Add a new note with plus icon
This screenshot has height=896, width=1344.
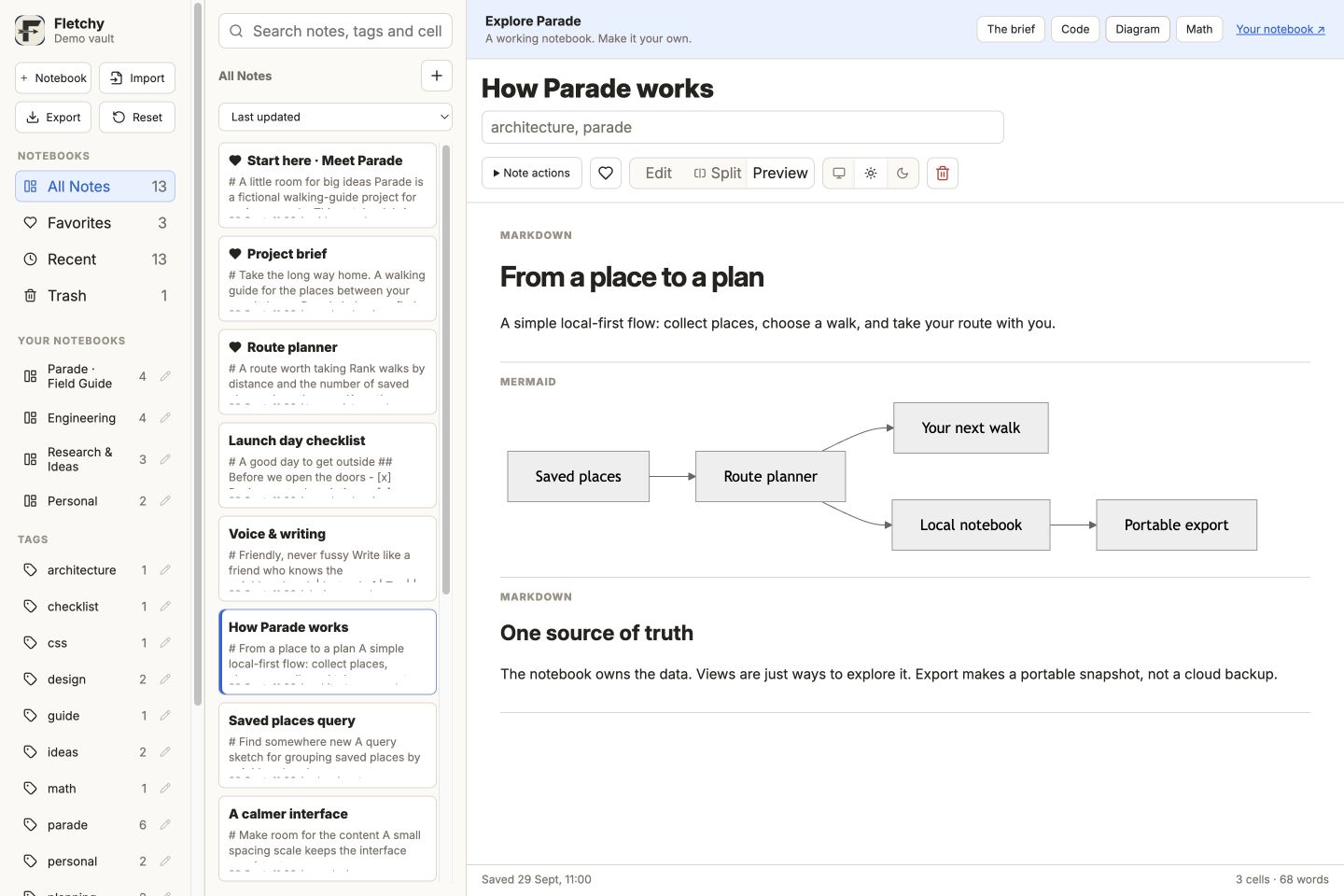pos(437,76)
